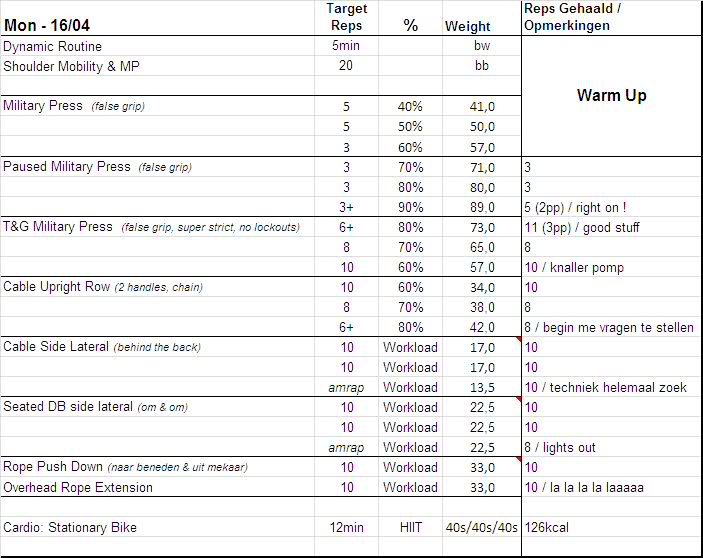Select the 'Weight' column header cell
The width and height of the screenshot is (703, 558).
tap(468, 26)
